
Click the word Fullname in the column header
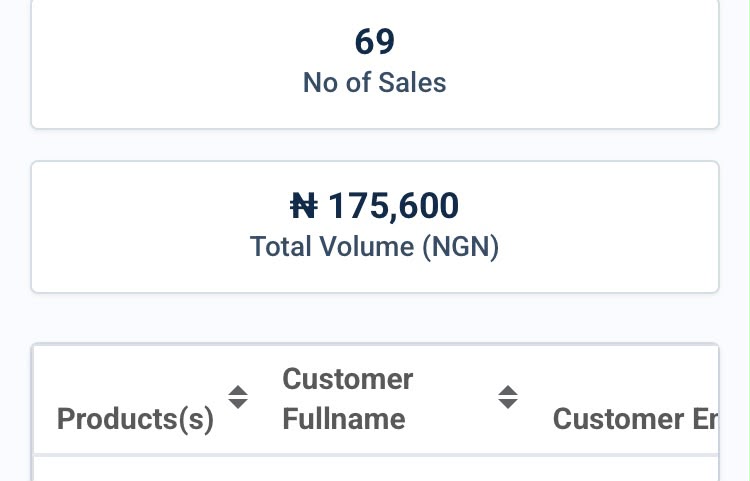point(344,419)
